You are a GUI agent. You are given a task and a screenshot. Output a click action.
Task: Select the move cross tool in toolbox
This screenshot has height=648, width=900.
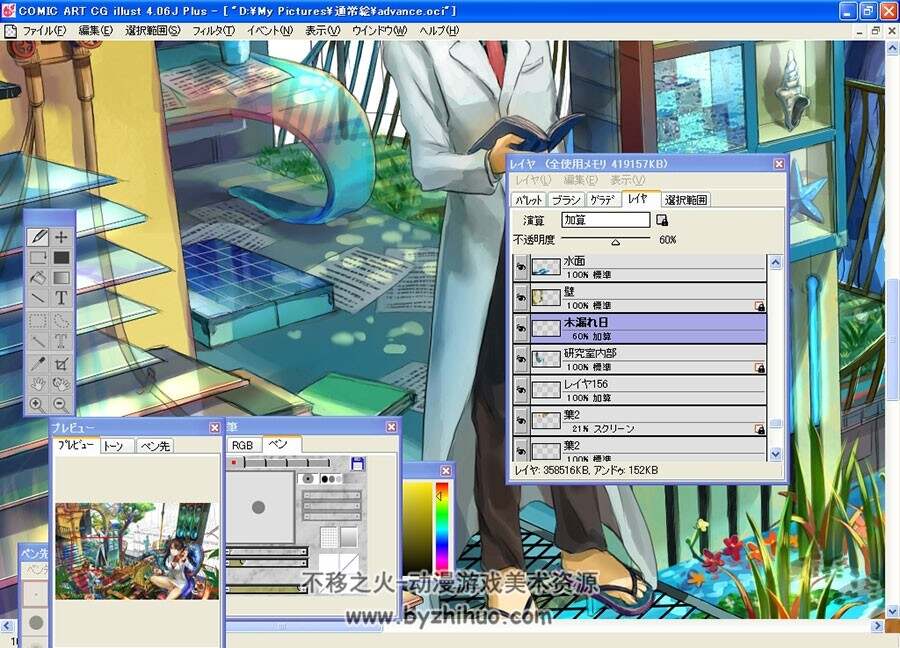tap(61, 237)
